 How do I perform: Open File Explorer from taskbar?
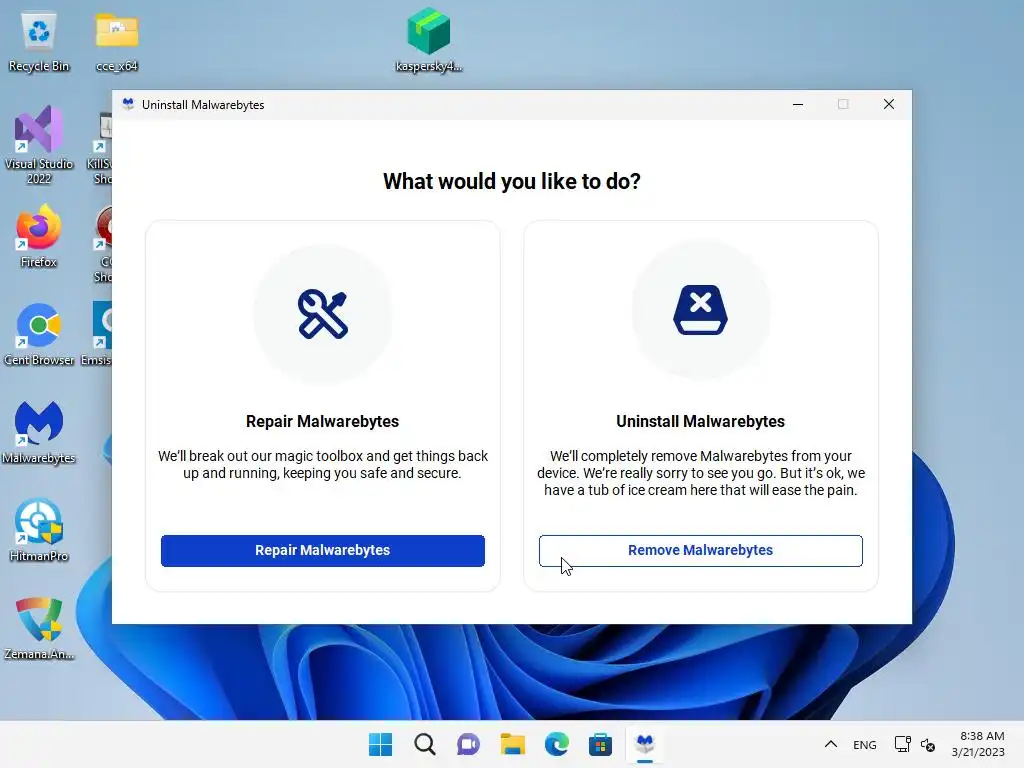(513, 744)
